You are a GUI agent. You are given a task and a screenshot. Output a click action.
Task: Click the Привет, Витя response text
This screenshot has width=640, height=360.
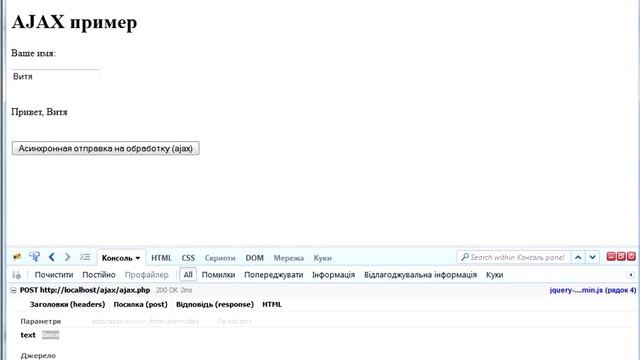(39, 112)
